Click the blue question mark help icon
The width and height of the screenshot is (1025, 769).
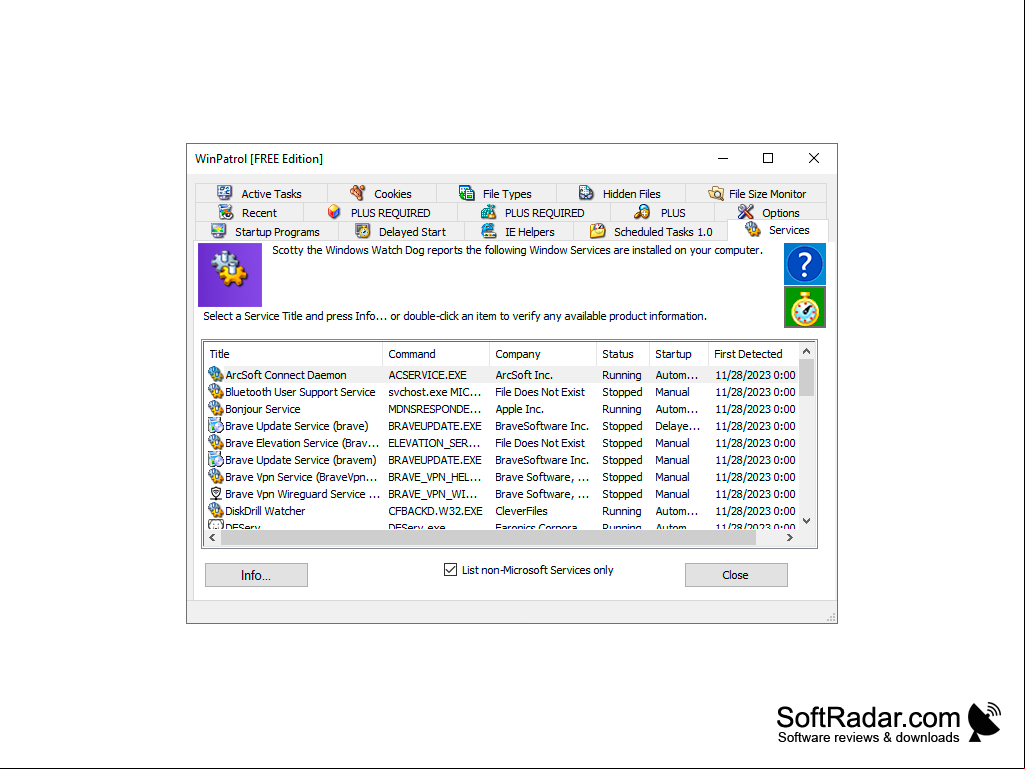tap(805, 264)
